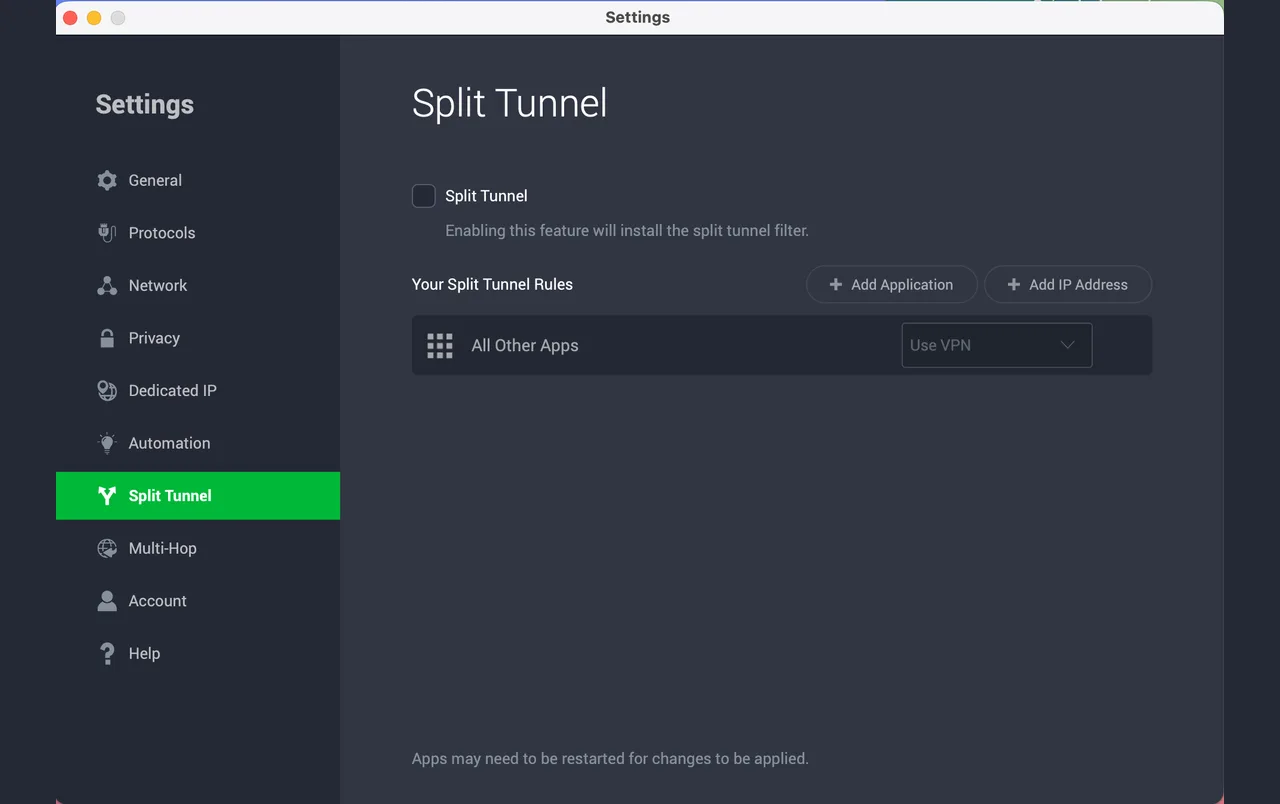Open the Automation section
This screenshot has width=1280, height=804.
click(x=198, y=443)
